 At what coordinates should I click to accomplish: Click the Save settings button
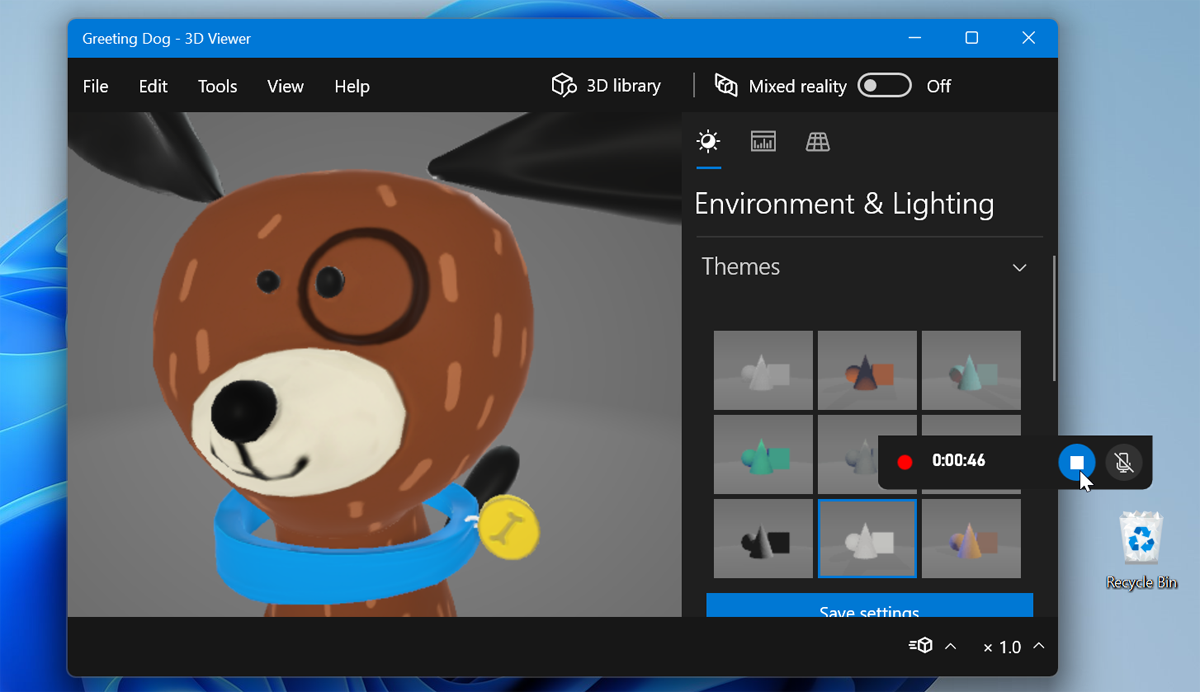click(x=869, y=606)
